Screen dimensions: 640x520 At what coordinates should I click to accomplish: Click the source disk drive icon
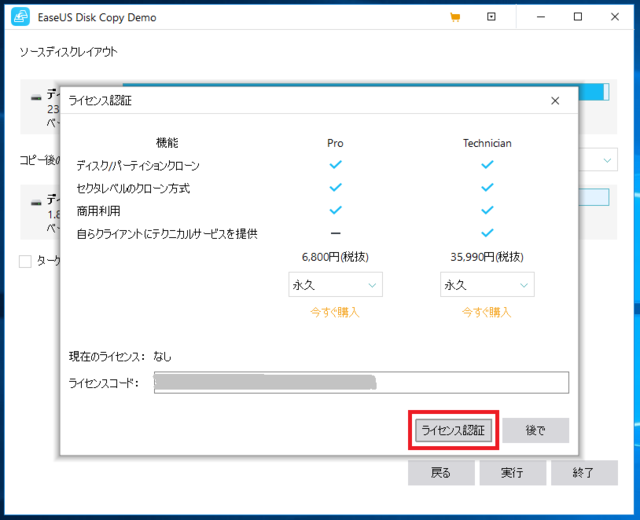[36, 98]
